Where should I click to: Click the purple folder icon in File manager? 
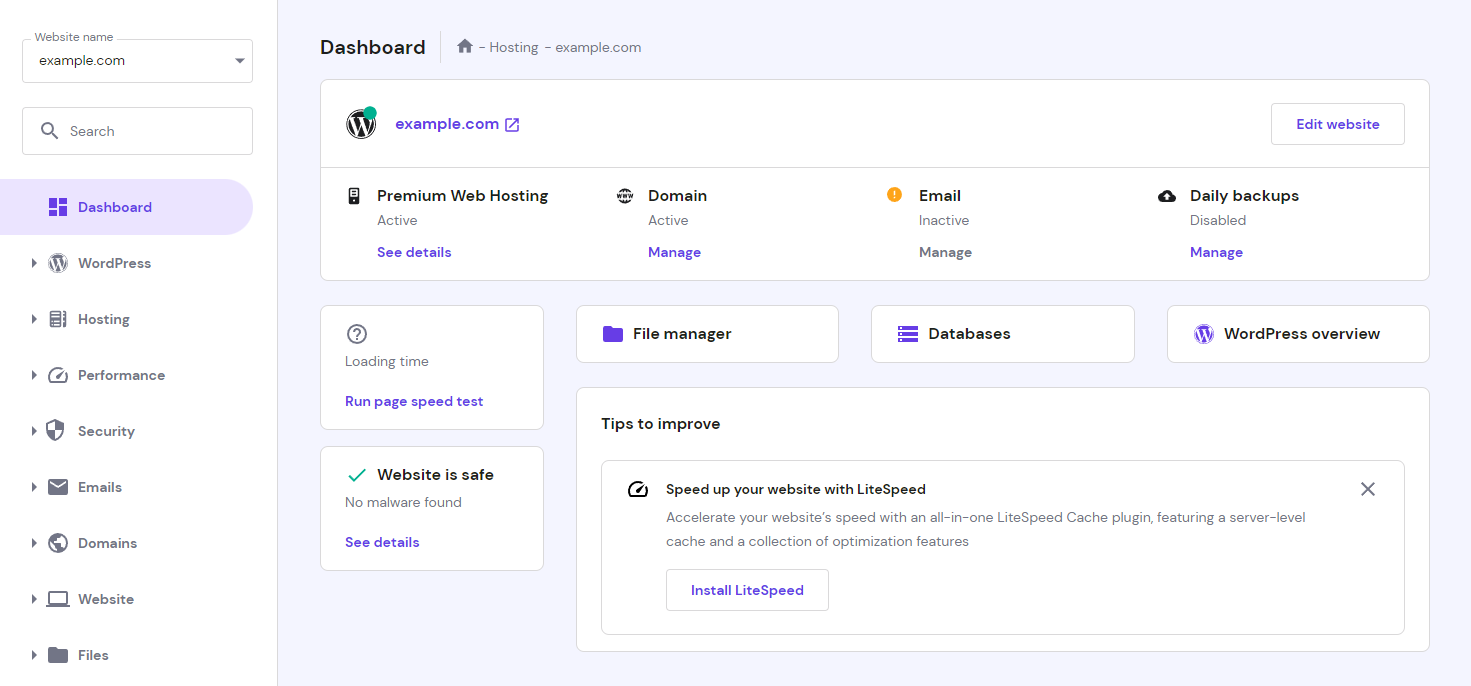tap(613, 334)
